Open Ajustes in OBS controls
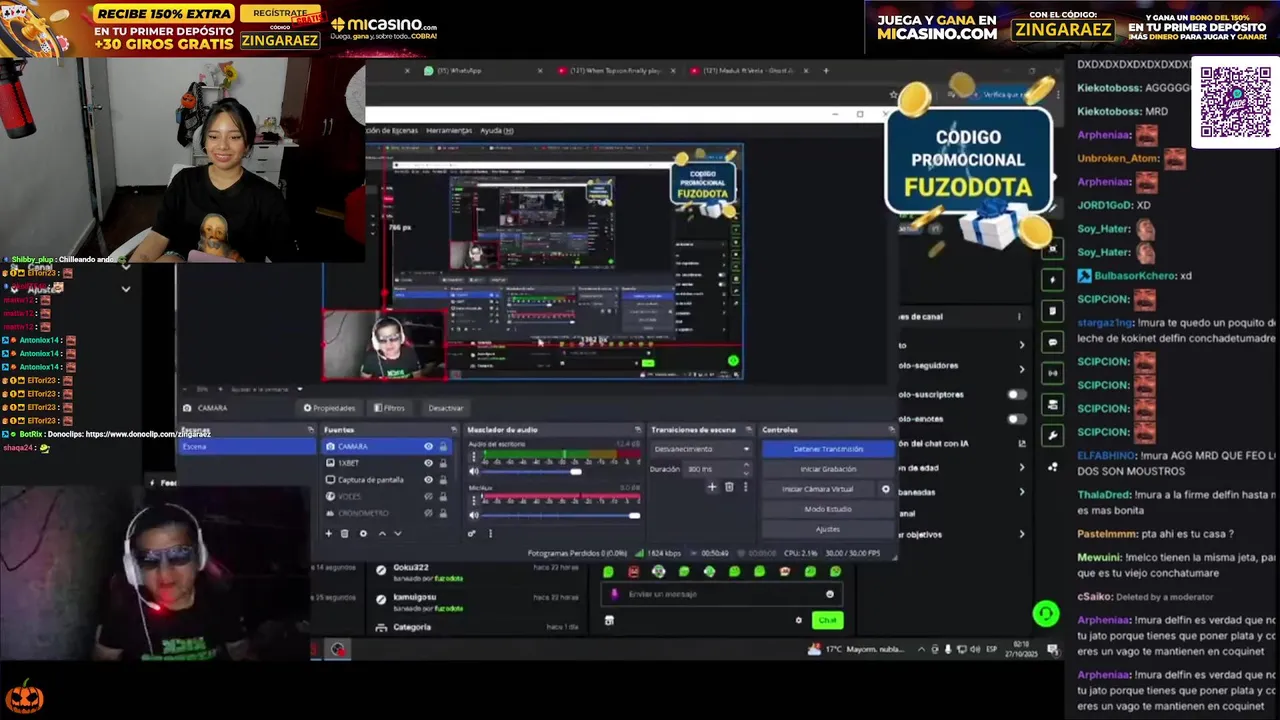The width and height of the screenshot is (1280, 720). point(828,529)
